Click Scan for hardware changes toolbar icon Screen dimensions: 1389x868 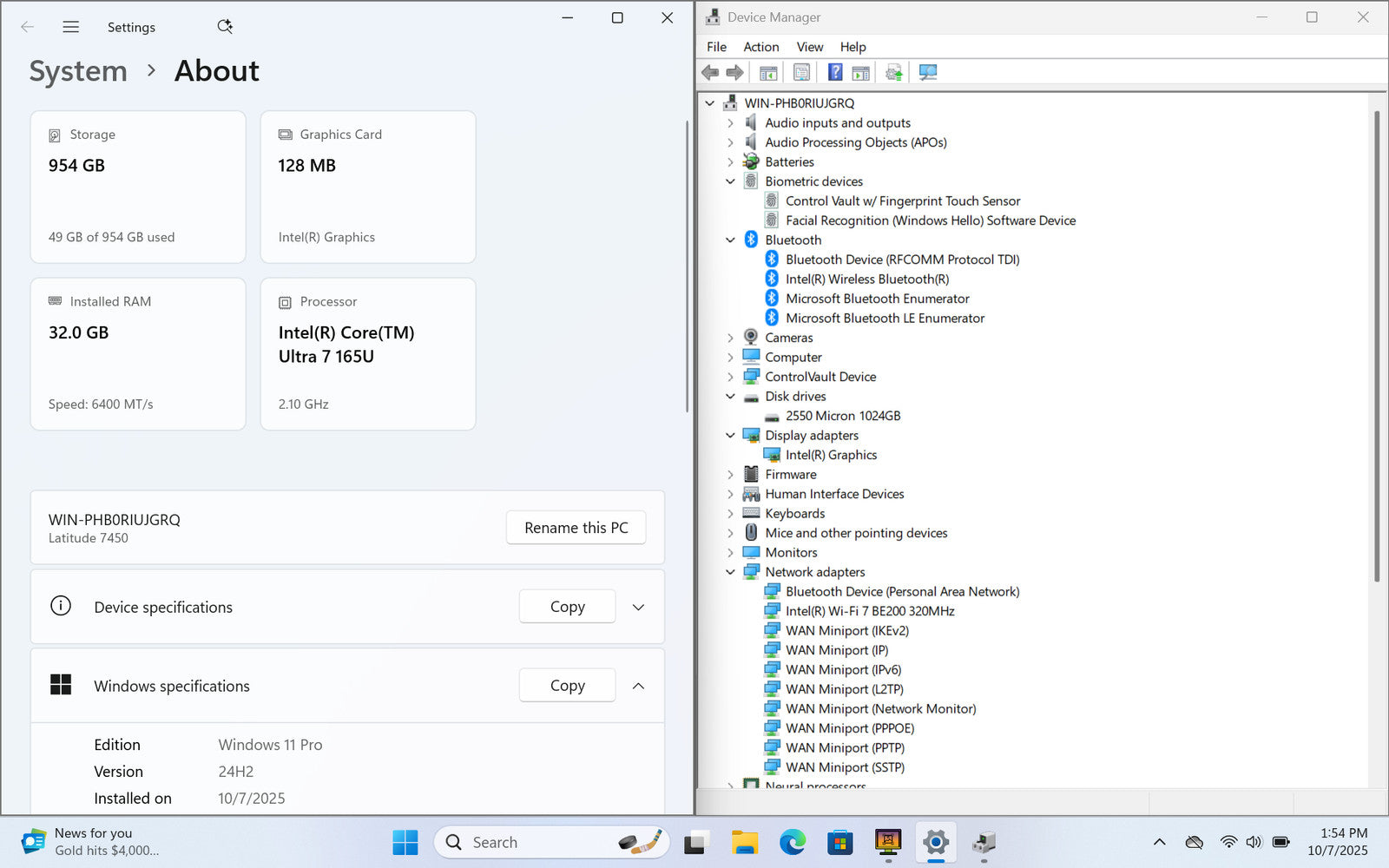928,73
